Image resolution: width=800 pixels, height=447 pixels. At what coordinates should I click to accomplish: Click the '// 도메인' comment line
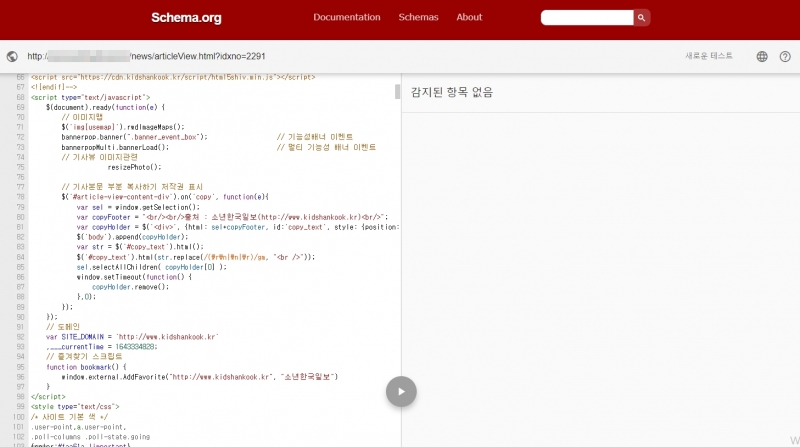point(63,327)
